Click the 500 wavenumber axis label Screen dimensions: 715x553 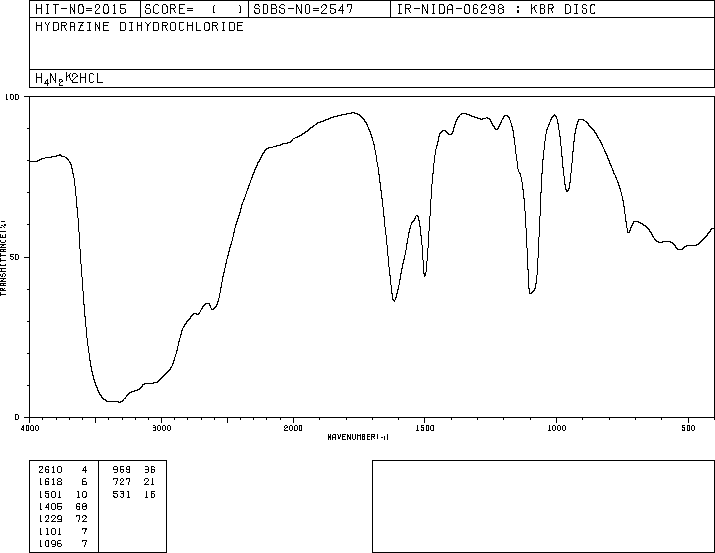tap(688, 428)
